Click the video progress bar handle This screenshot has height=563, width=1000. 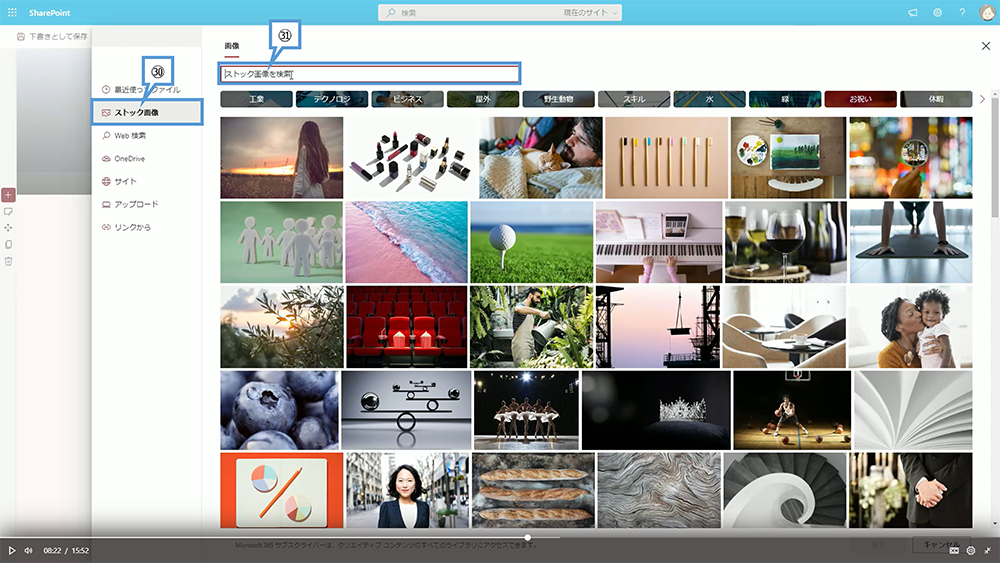[x=527, y=537]
